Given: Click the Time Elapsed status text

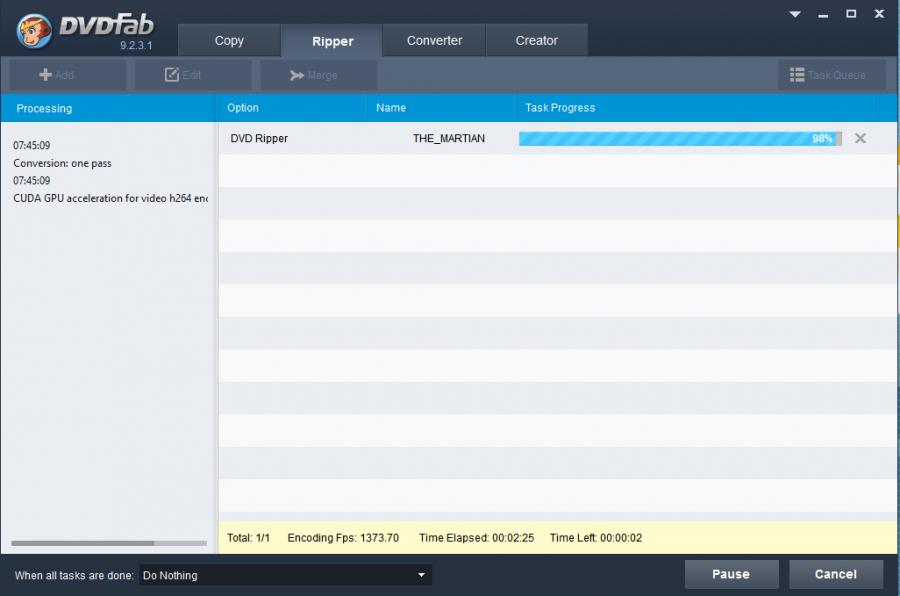Looking at the screenshot, I should tap(476, 538).
